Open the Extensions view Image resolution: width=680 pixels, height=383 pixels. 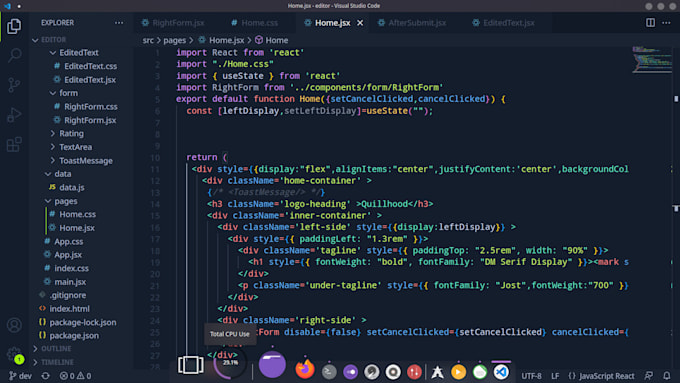pos(14,144)
